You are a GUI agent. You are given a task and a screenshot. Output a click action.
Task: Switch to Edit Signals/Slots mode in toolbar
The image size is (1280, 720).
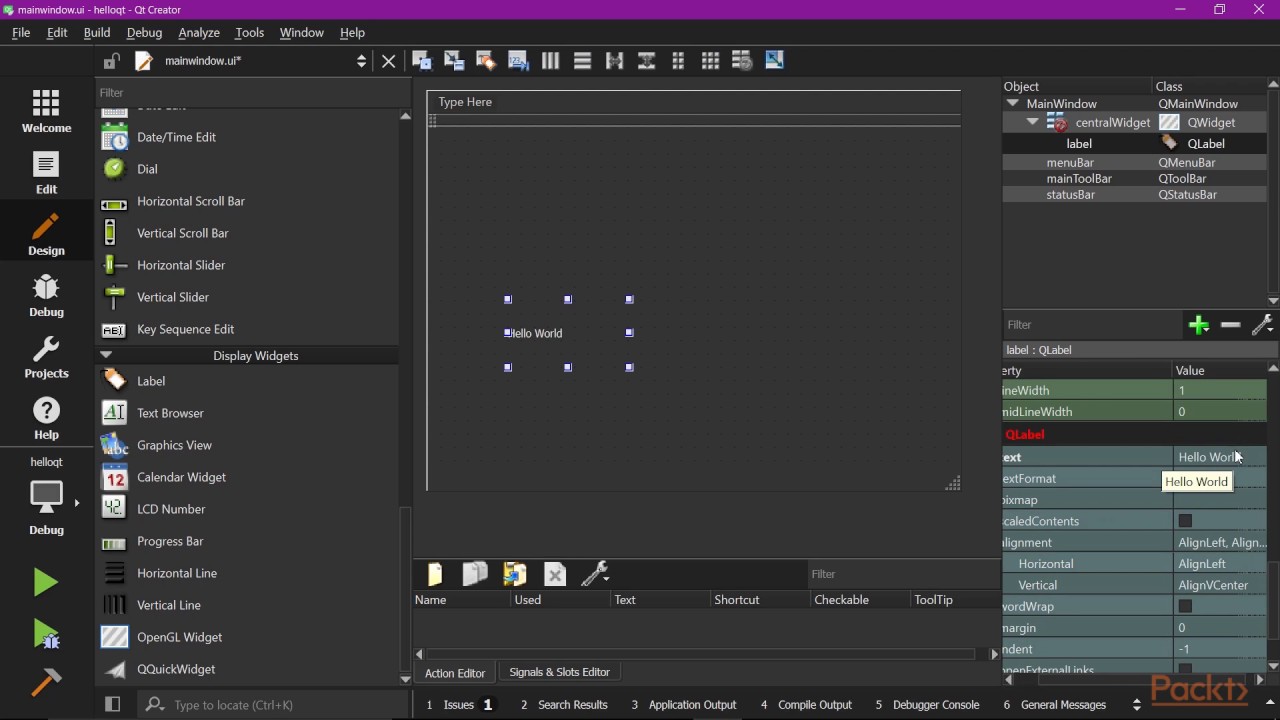coord(454,61)
